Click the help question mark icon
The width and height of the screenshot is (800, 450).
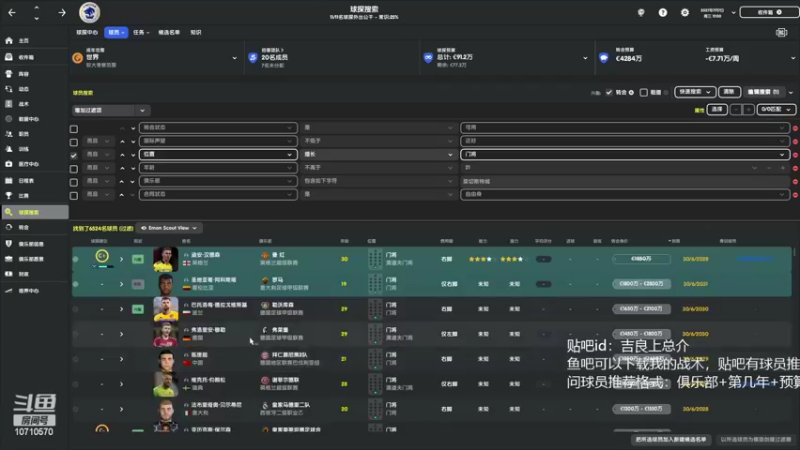tap(662, 12)
